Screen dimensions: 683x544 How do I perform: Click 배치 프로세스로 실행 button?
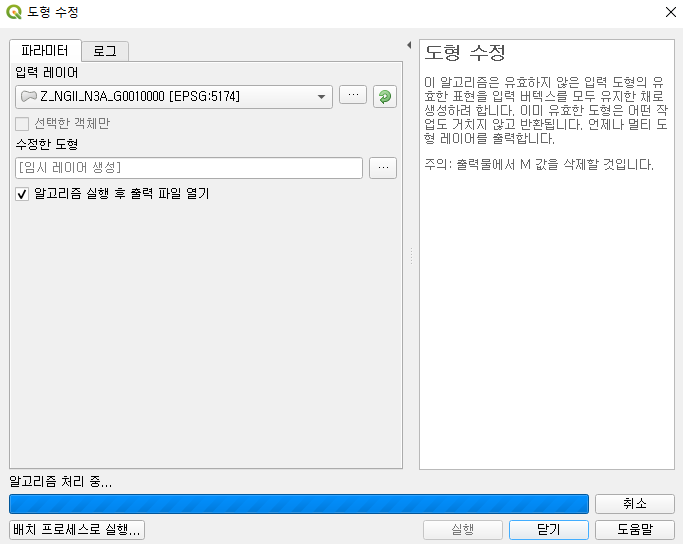[77, 530]
